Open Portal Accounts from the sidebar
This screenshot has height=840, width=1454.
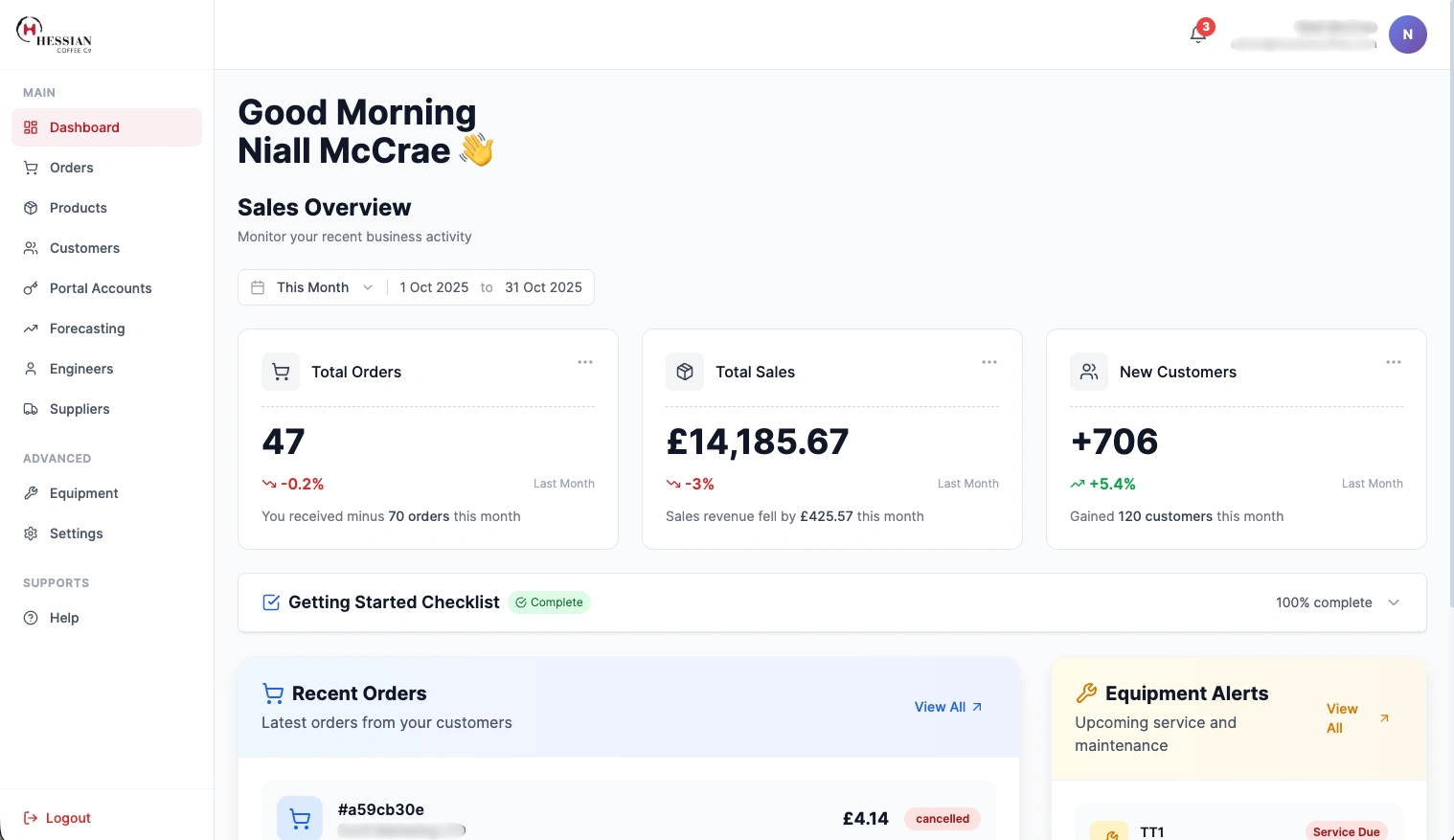tap(100, 288)
